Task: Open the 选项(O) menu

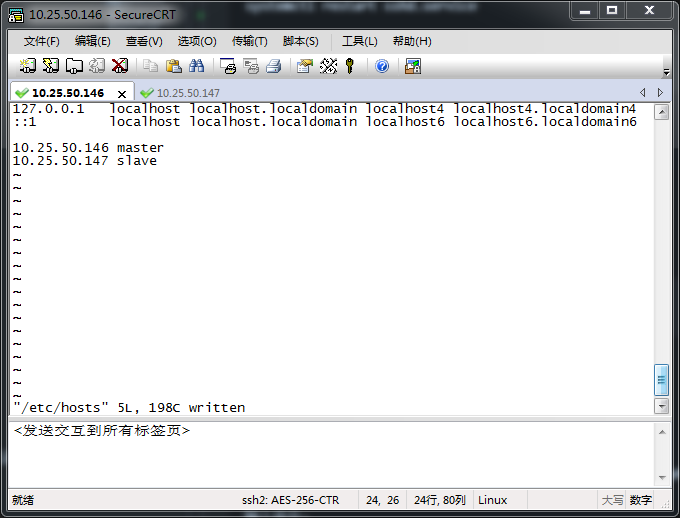Action: click(196, 41)
